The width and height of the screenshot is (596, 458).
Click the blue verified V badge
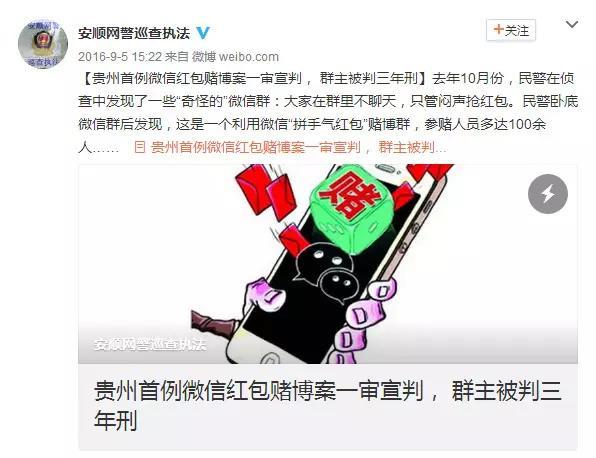coord(203,33)
